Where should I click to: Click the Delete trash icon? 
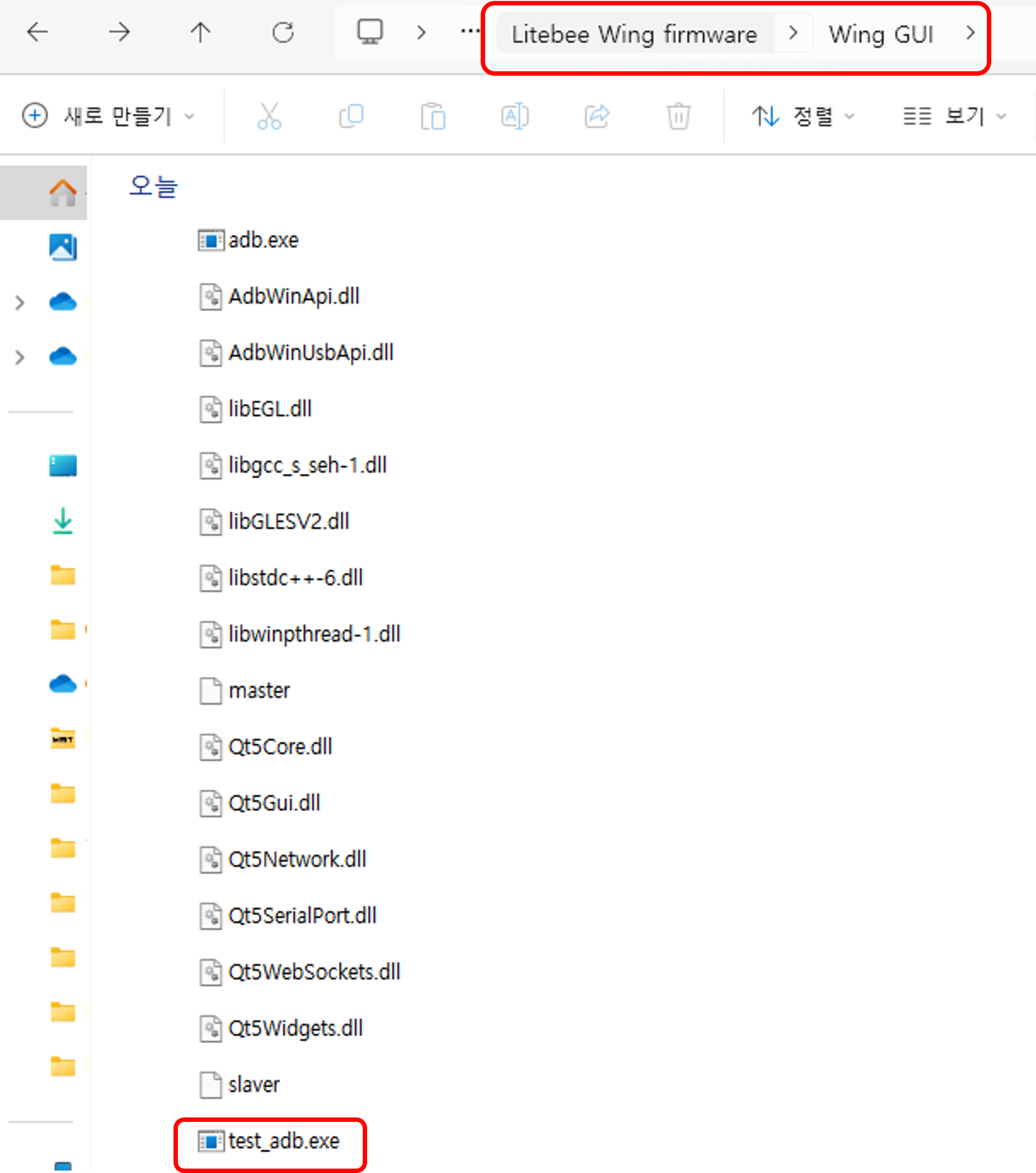[678, 116]
